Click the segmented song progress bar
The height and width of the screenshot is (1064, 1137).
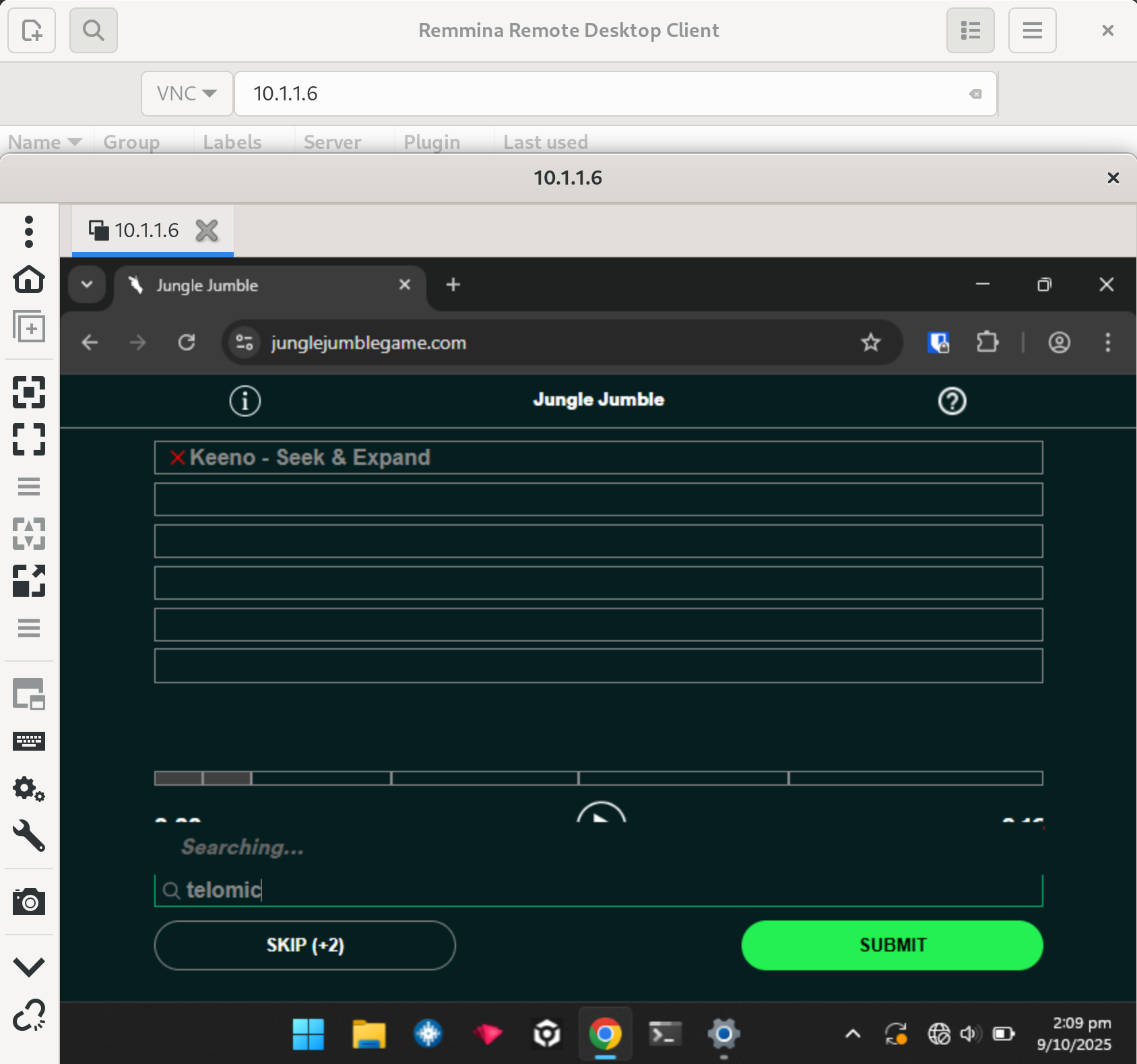coord(598,778)
